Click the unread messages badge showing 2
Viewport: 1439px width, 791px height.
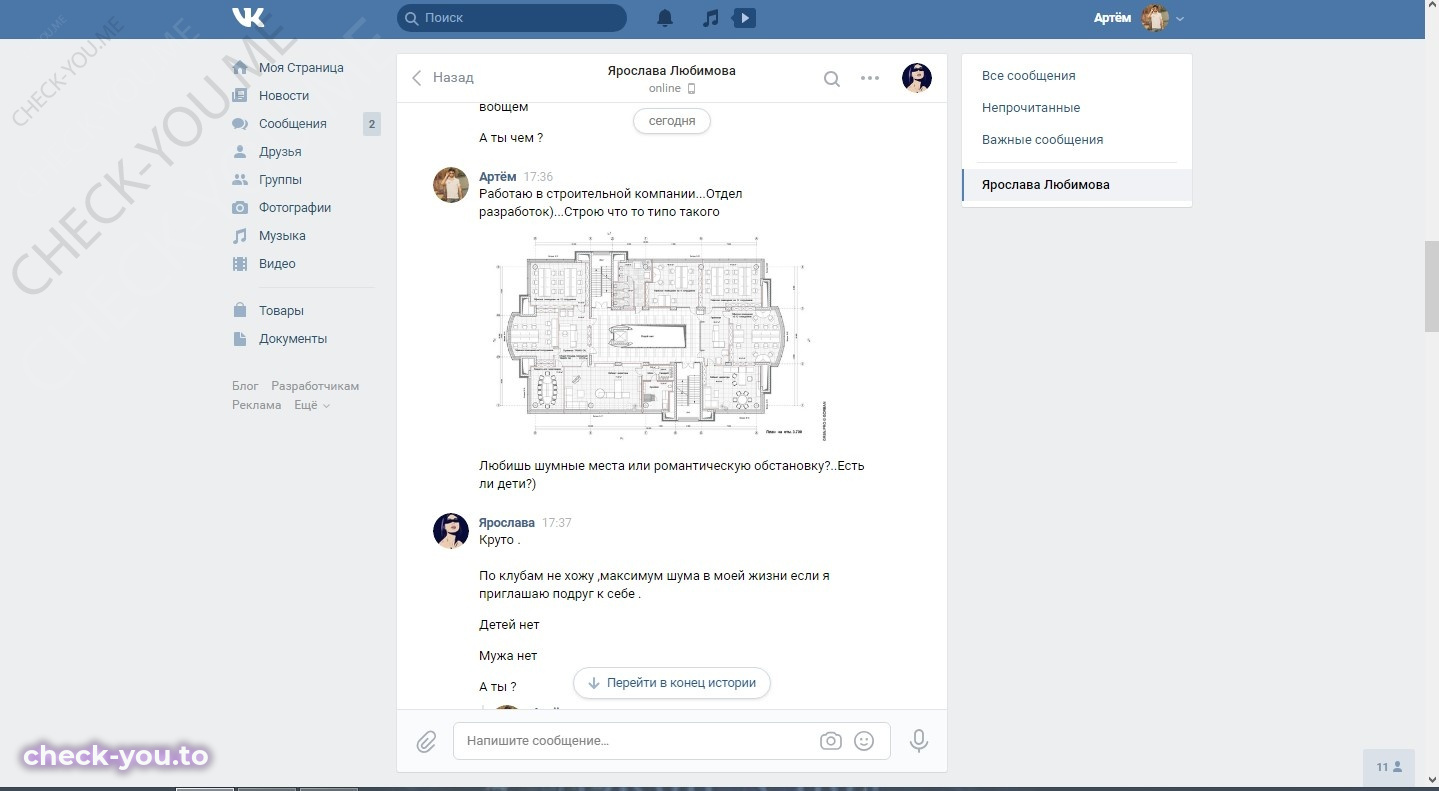pos(372,124)
